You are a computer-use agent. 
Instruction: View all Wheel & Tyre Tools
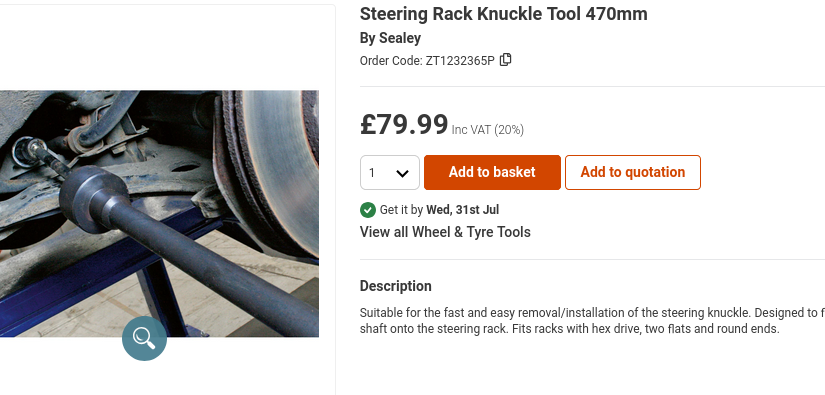pyautogui.click(x=445, y=232)
